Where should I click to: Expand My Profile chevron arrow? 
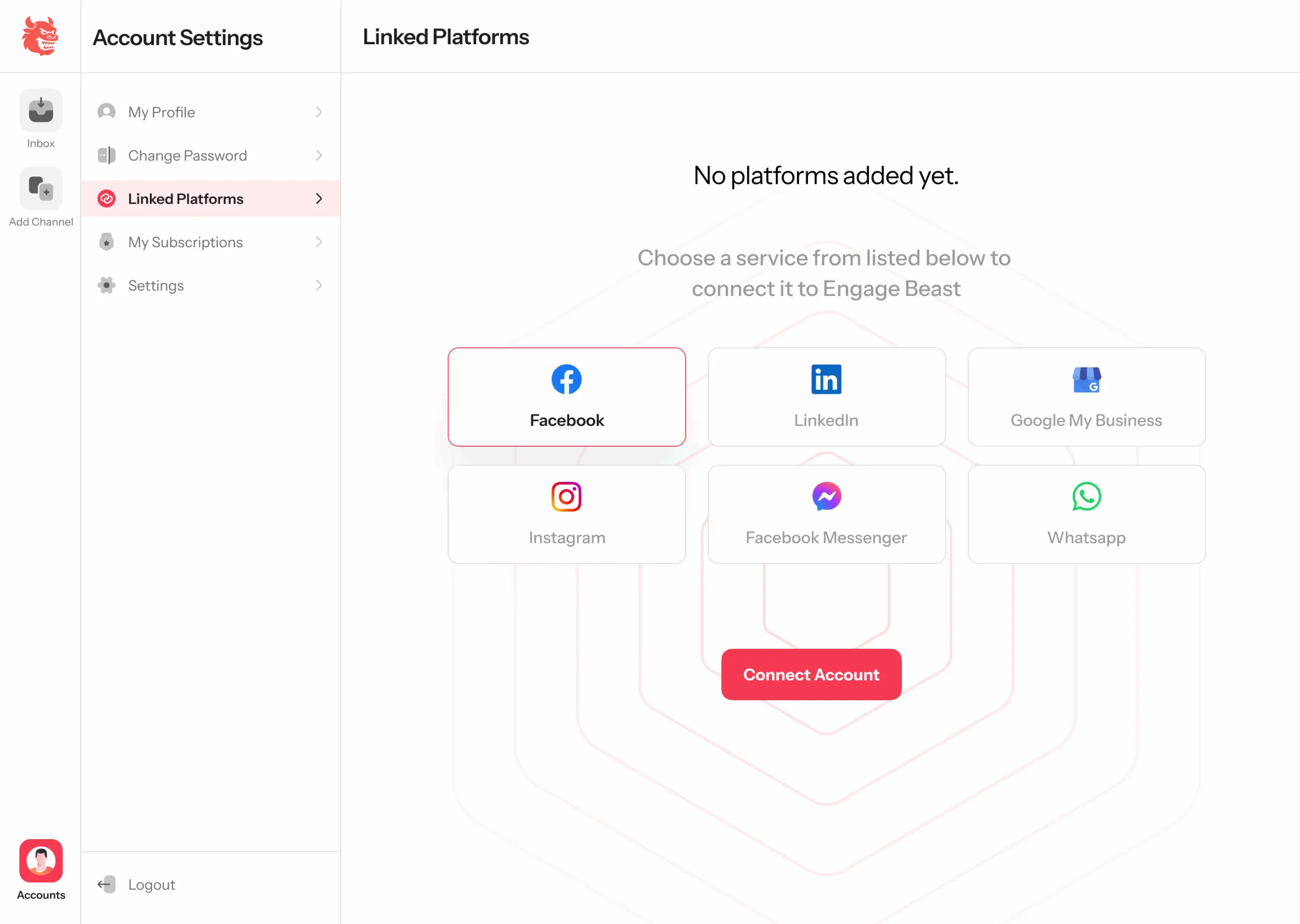click(x=318, y=112)
